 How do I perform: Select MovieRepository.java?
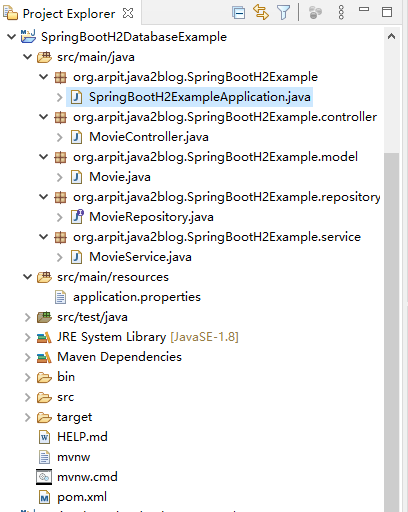(151, 217)
